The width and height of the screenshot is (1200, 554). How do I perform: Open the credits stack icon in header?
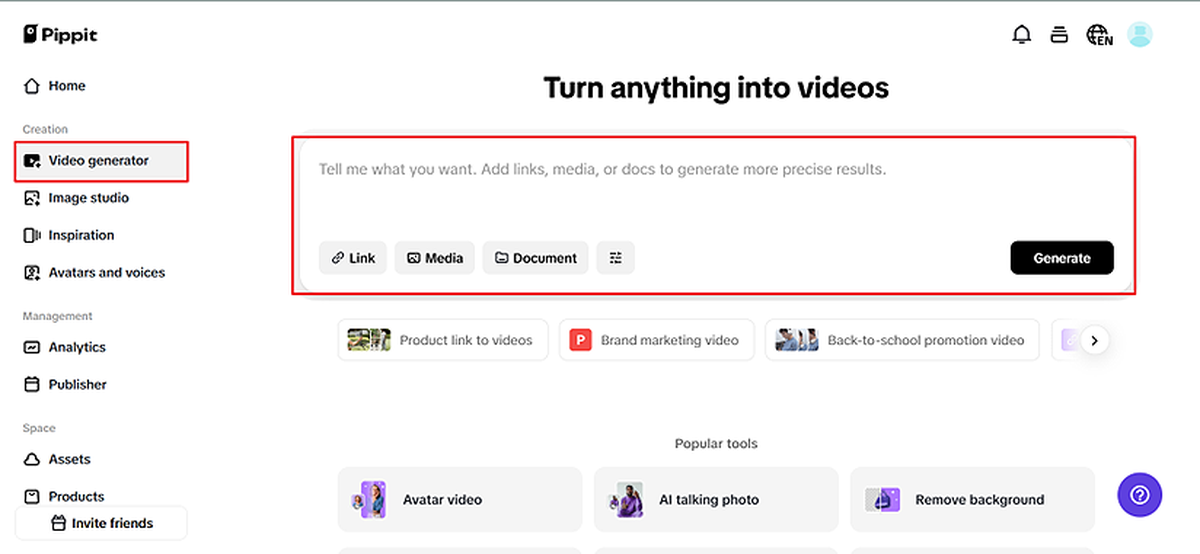(x=1059, y=35)
